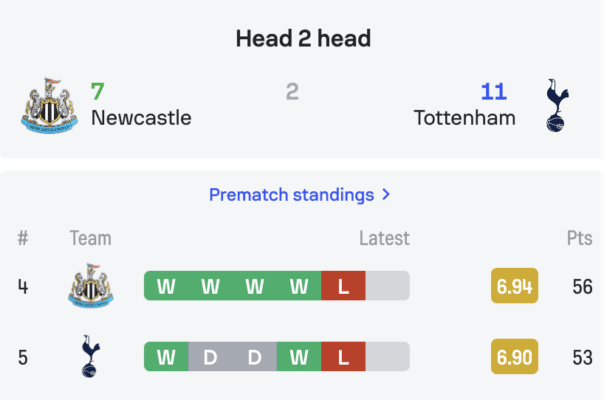Select the Tottenham wins count 11
Viewport: 604px width, 400px height.
pos(494,91)
